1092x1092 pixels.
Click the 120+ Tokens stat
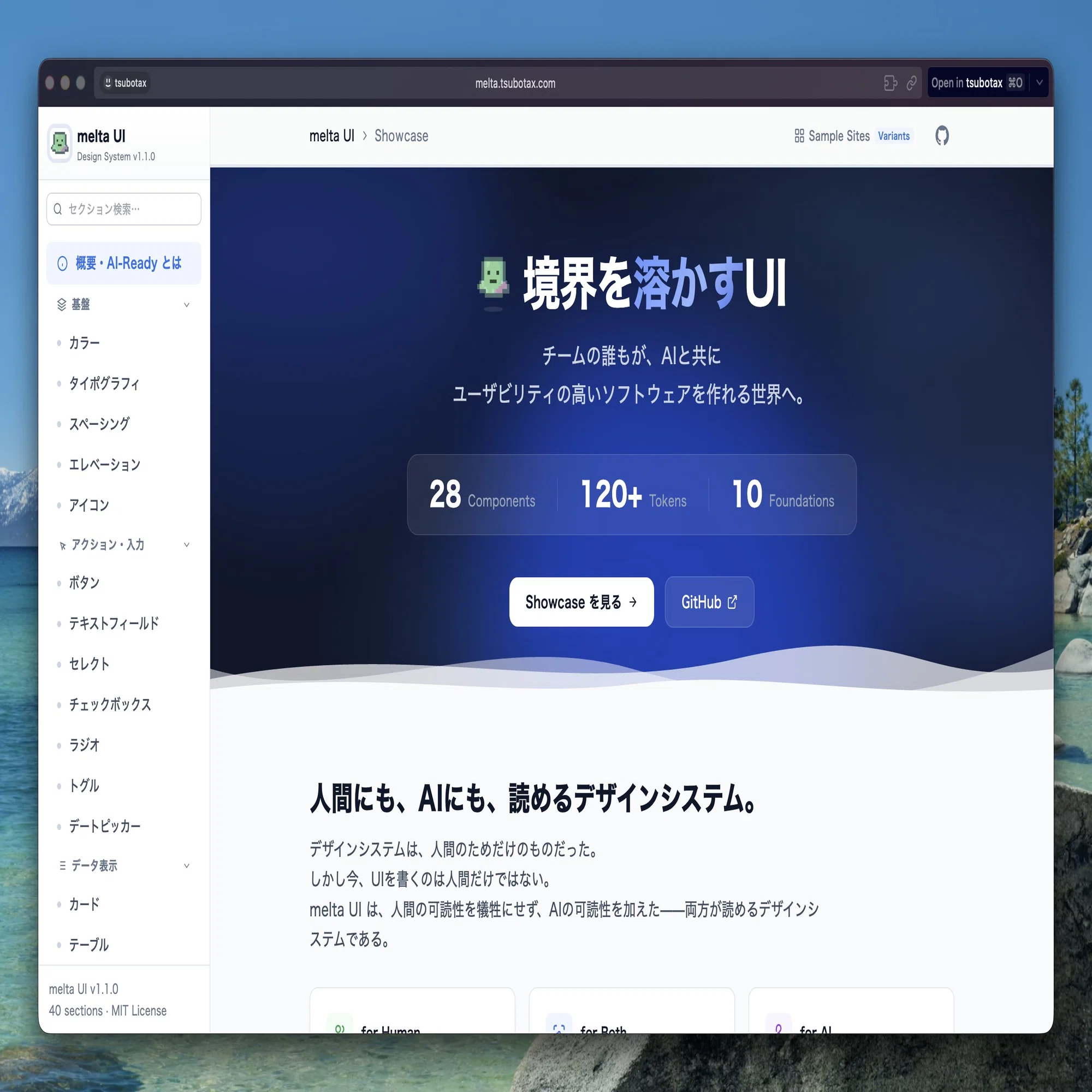point(633,495)
